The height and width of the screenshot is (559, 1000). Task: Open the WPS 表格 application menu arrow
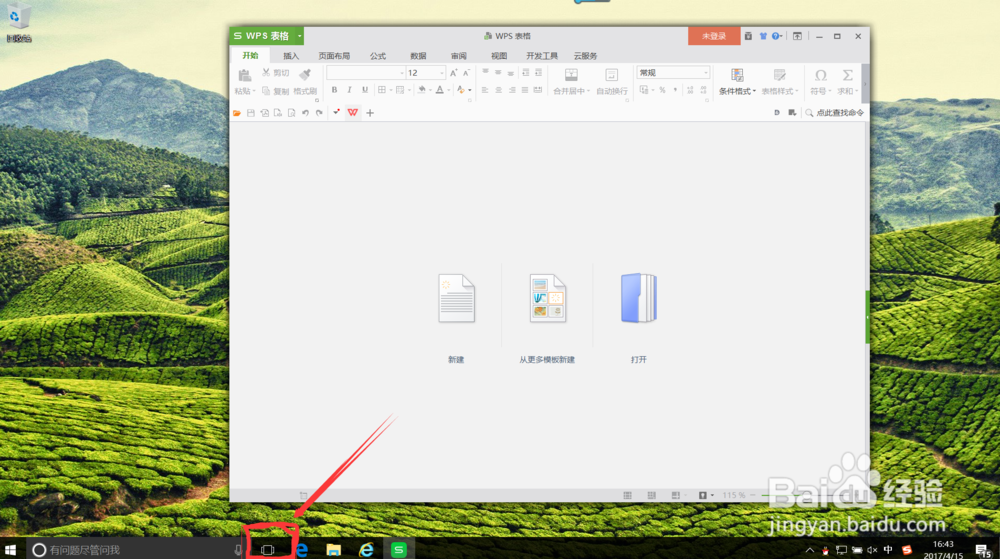click(299, 36)
